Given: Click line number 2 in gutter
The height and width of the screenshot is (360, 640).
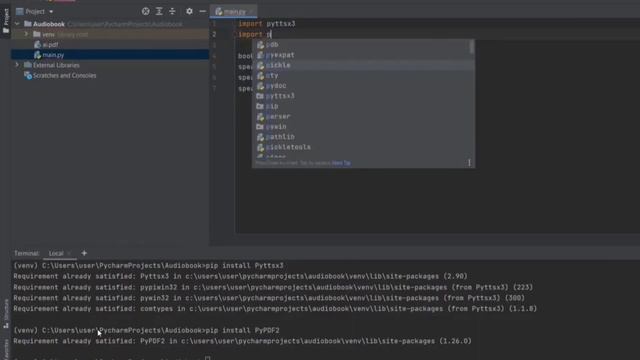Looking at the screenshot, I should tap(214, 34).
